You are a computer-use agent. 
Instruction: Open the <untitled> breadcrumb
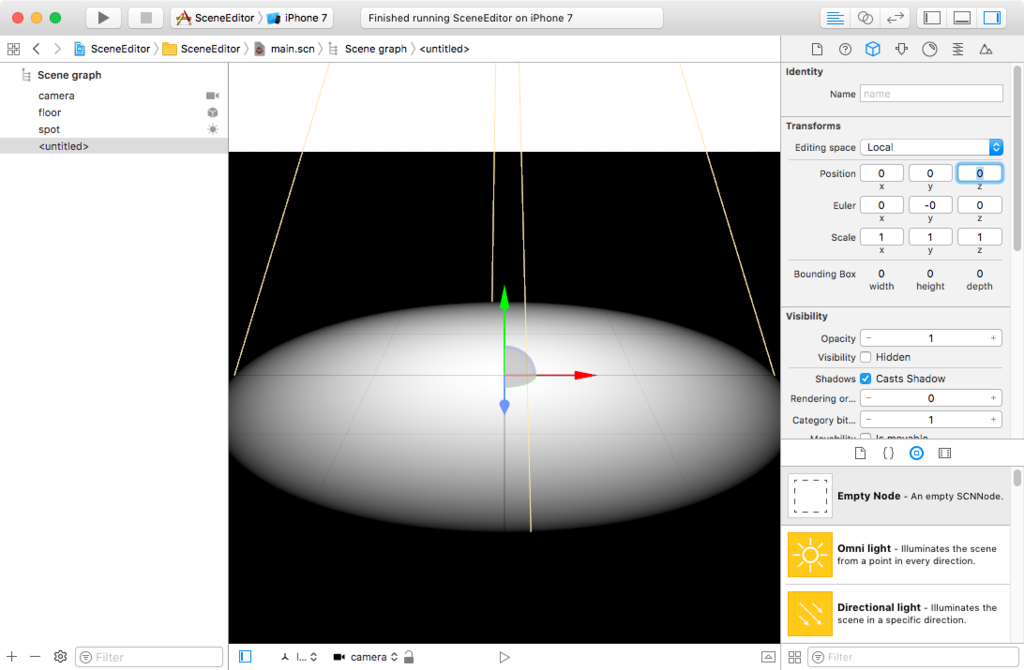pyautogui.click(x=444, y=49)
